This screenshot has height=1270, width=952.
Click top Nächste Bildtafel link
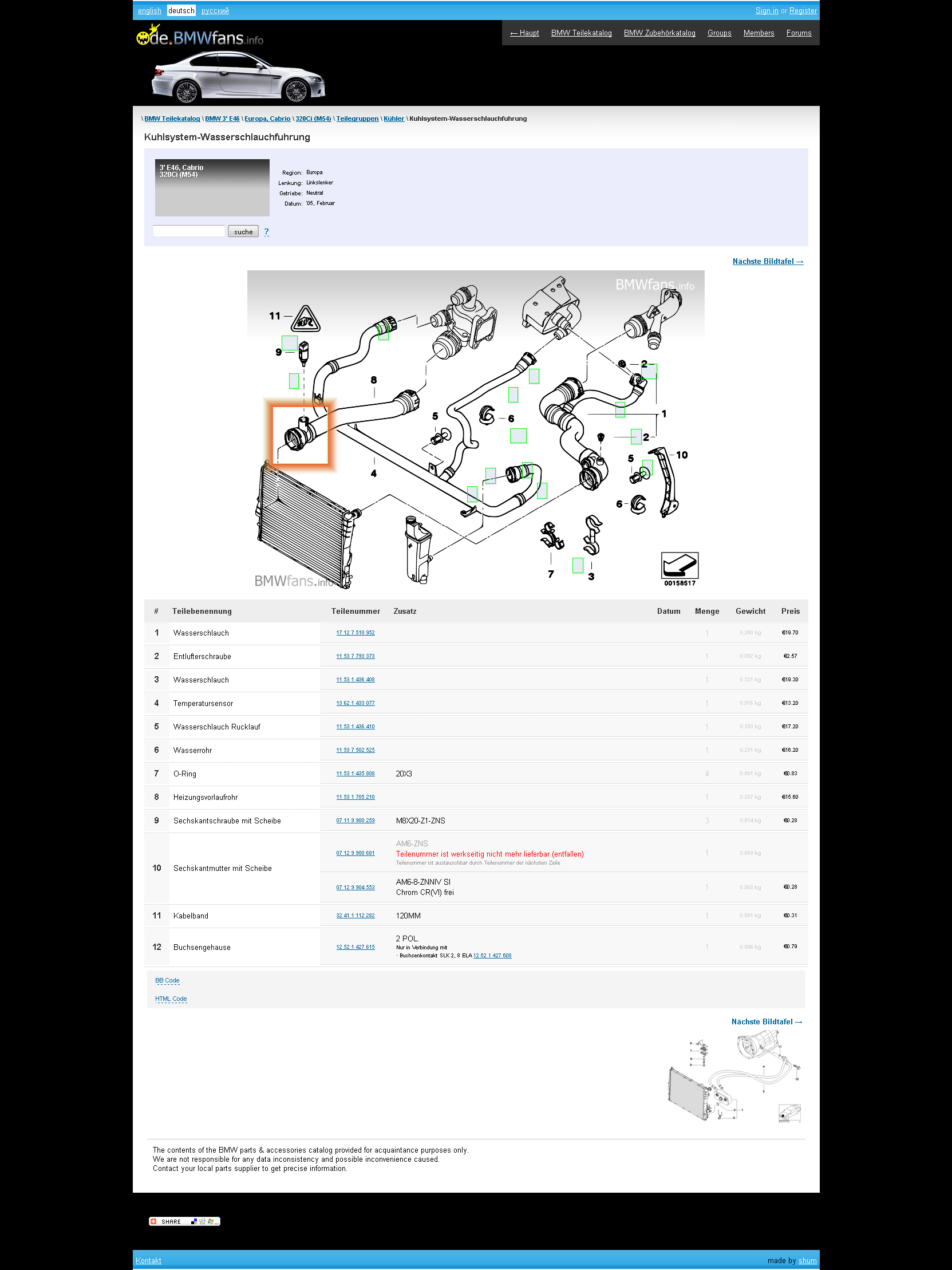pos(767,261)
